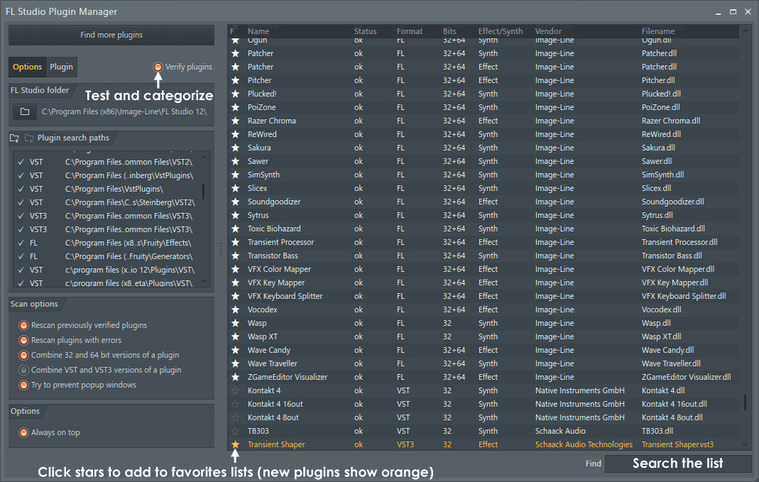Enable Verify plugins option

click(158, 67)
